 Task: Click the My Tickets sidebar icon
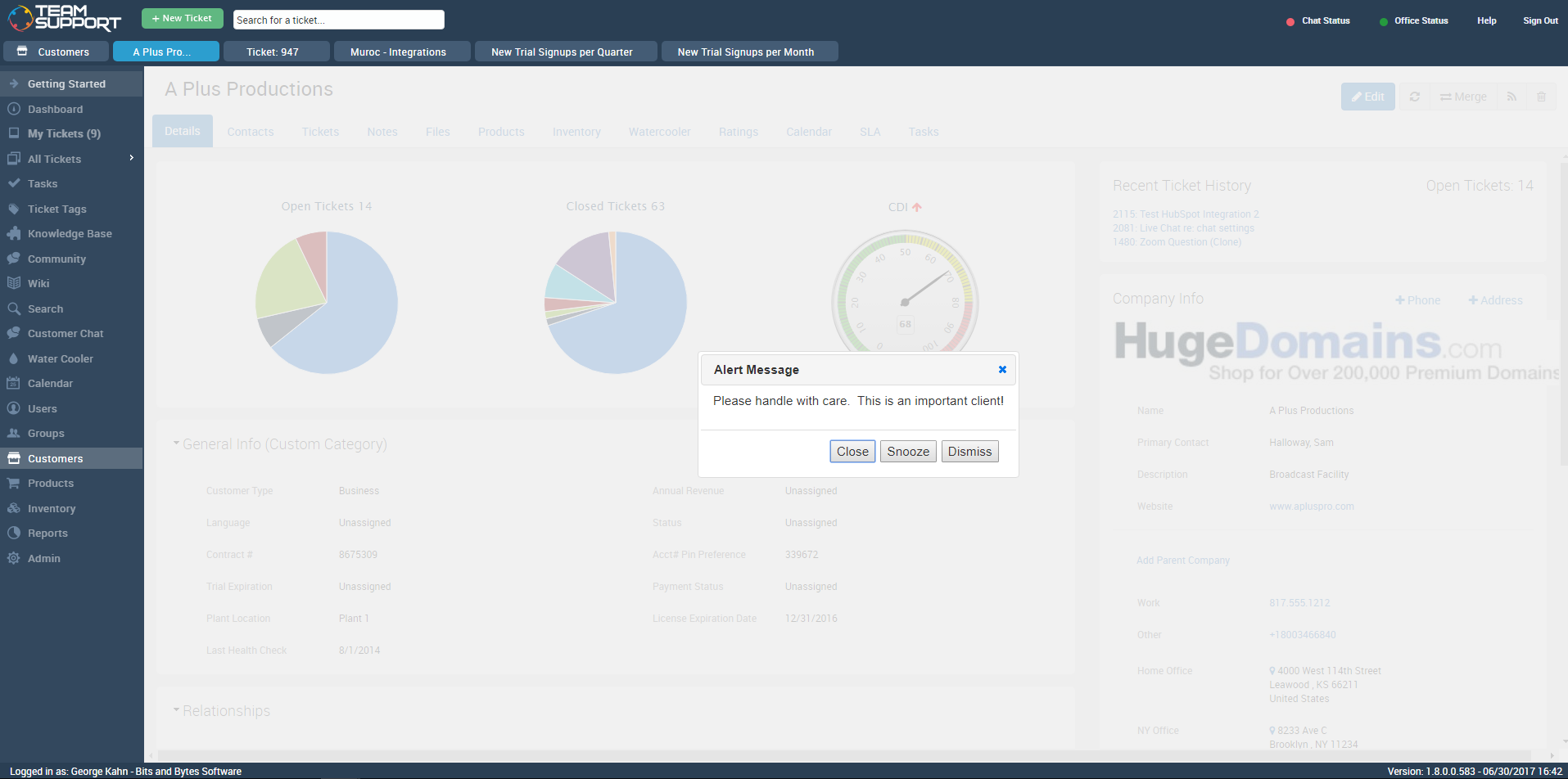coord(14,133)
